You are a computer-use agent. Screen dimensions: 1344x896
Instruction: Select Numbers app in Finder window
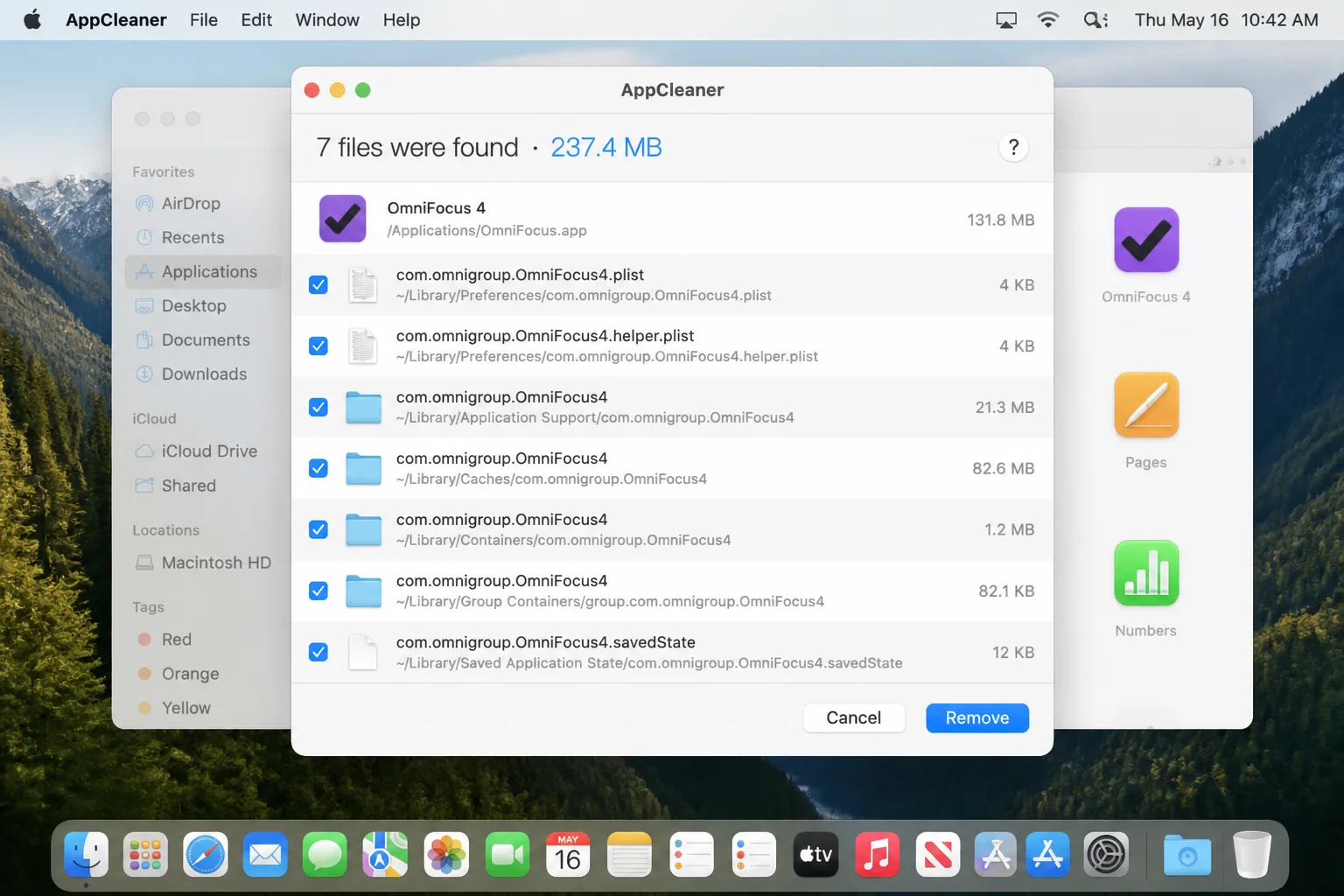point(1146,573)
